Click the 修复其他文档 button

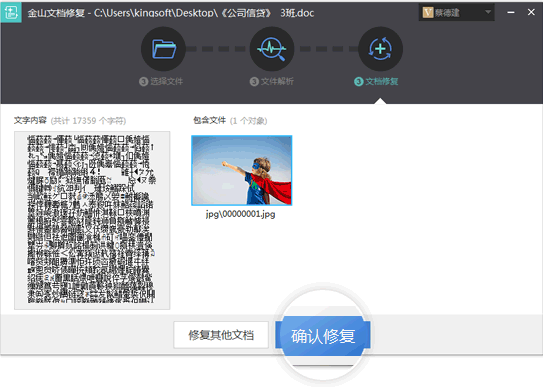pyautogui.click(x=221, y=335)
